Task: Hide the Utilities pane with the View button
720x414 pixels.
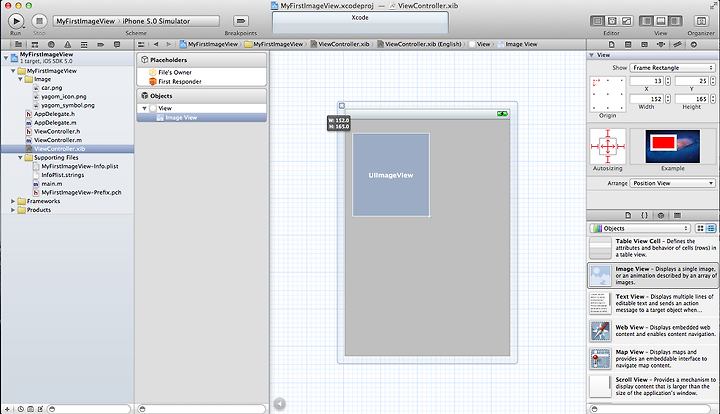Action: tap(675, 21)
